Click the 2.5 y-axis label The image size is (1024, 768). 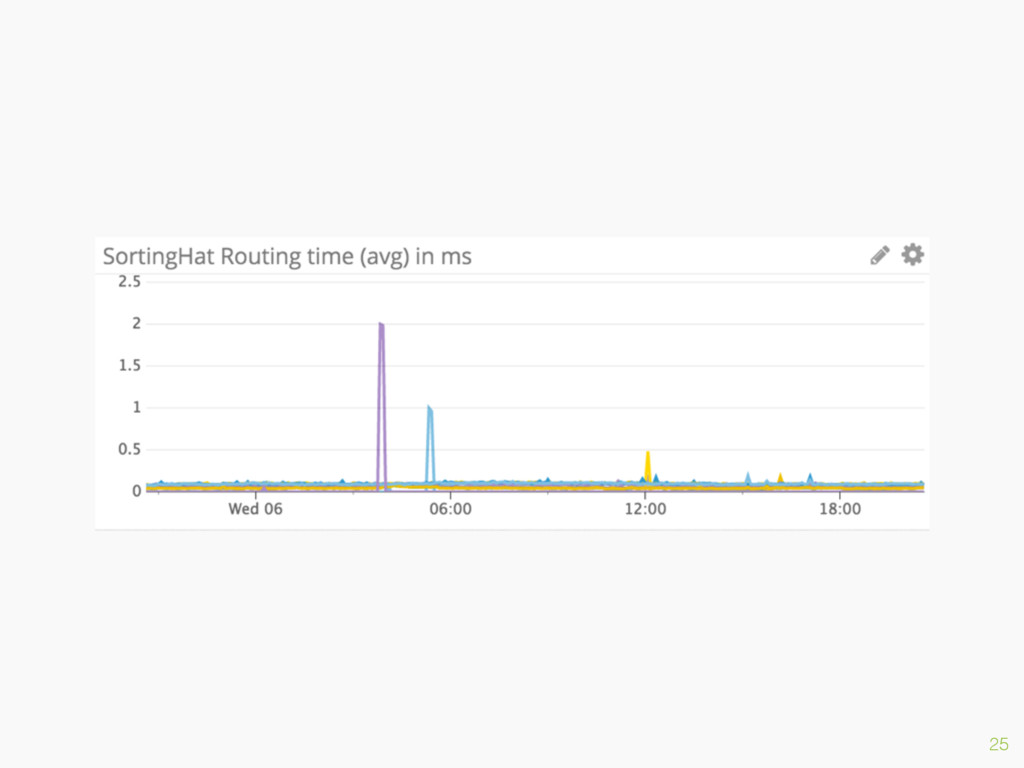click(129, 282)
